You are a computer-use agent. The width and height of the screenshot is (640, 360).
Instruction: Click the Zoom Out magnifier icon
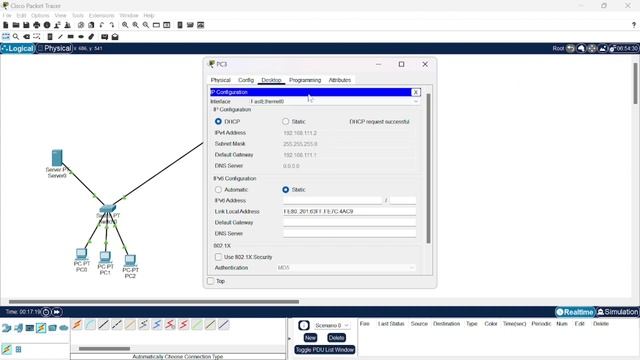pos(146,25)
